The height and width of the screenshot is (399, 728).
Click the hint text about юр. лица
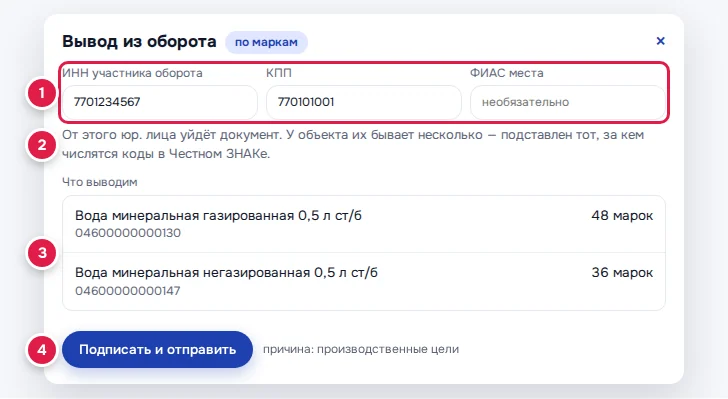[353, 144]
